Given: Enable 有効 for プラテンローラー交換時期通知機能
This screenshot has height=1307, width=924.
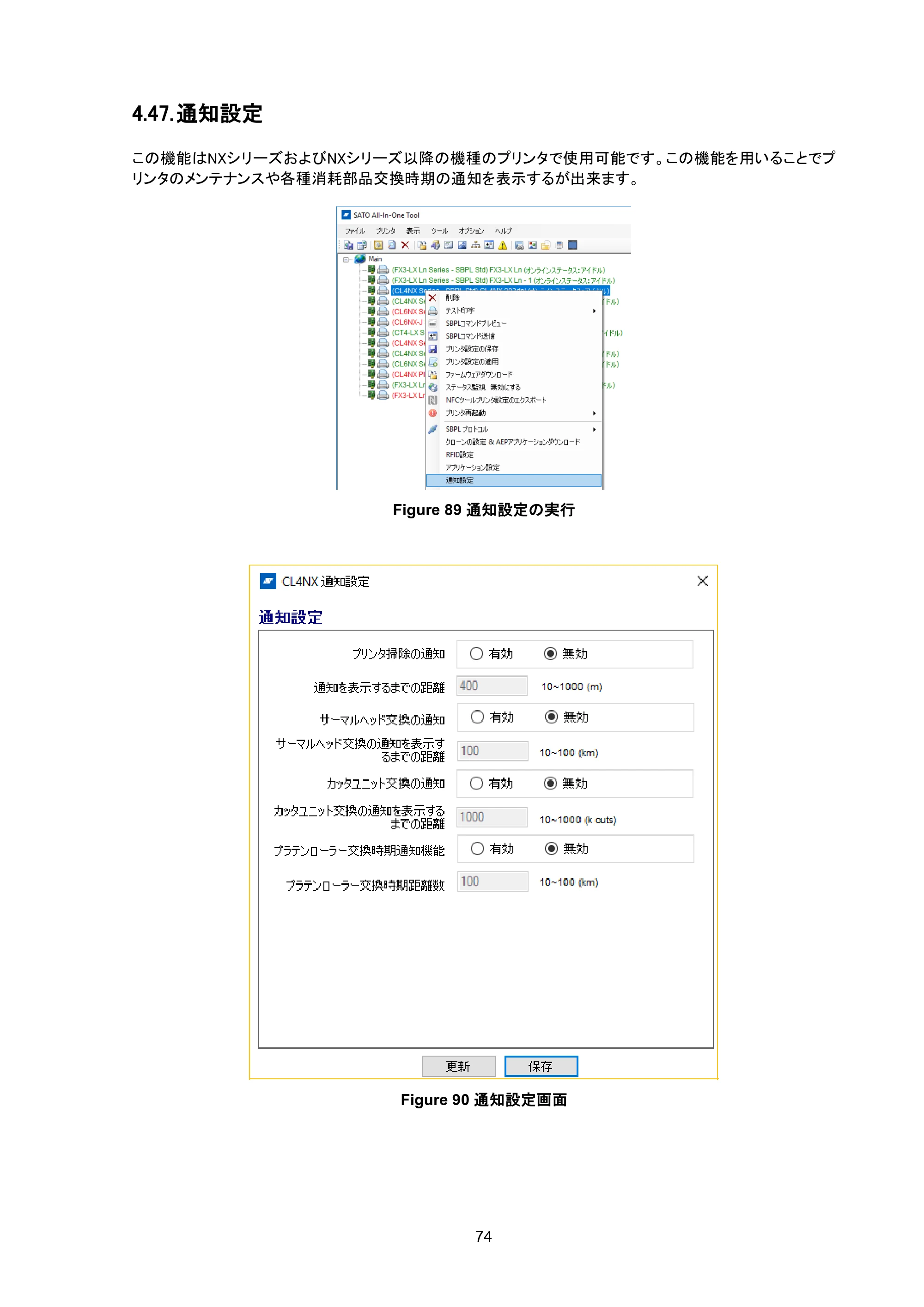Looking at the screenshot, I should coord(477,849).
